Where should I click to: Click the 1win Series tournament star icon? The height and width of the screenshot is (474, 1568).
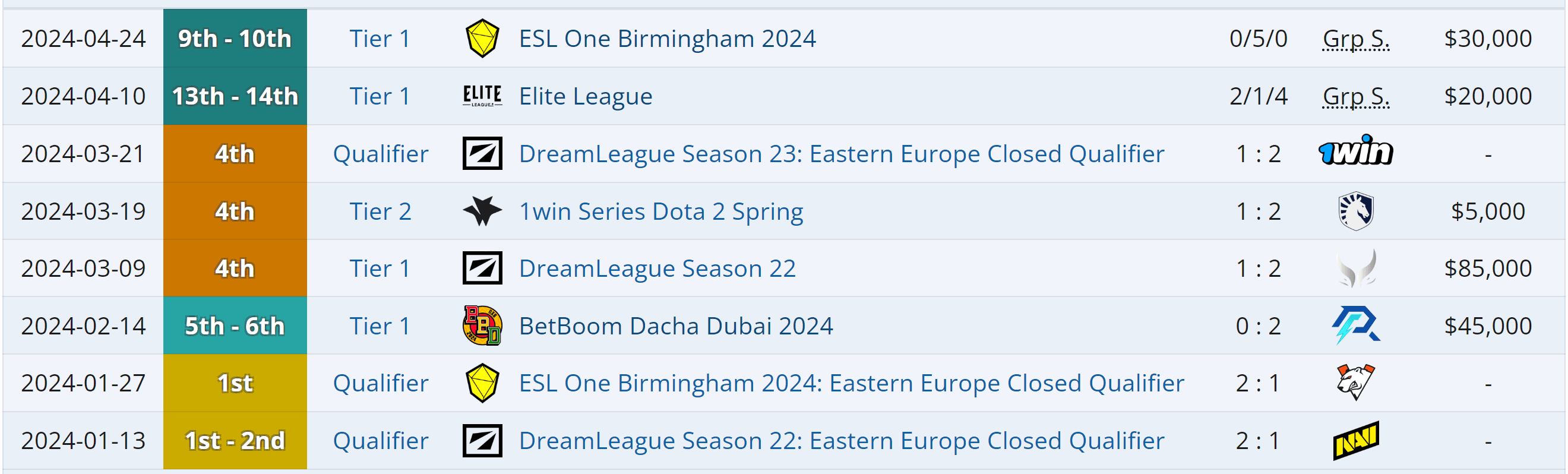pos(482,211)
